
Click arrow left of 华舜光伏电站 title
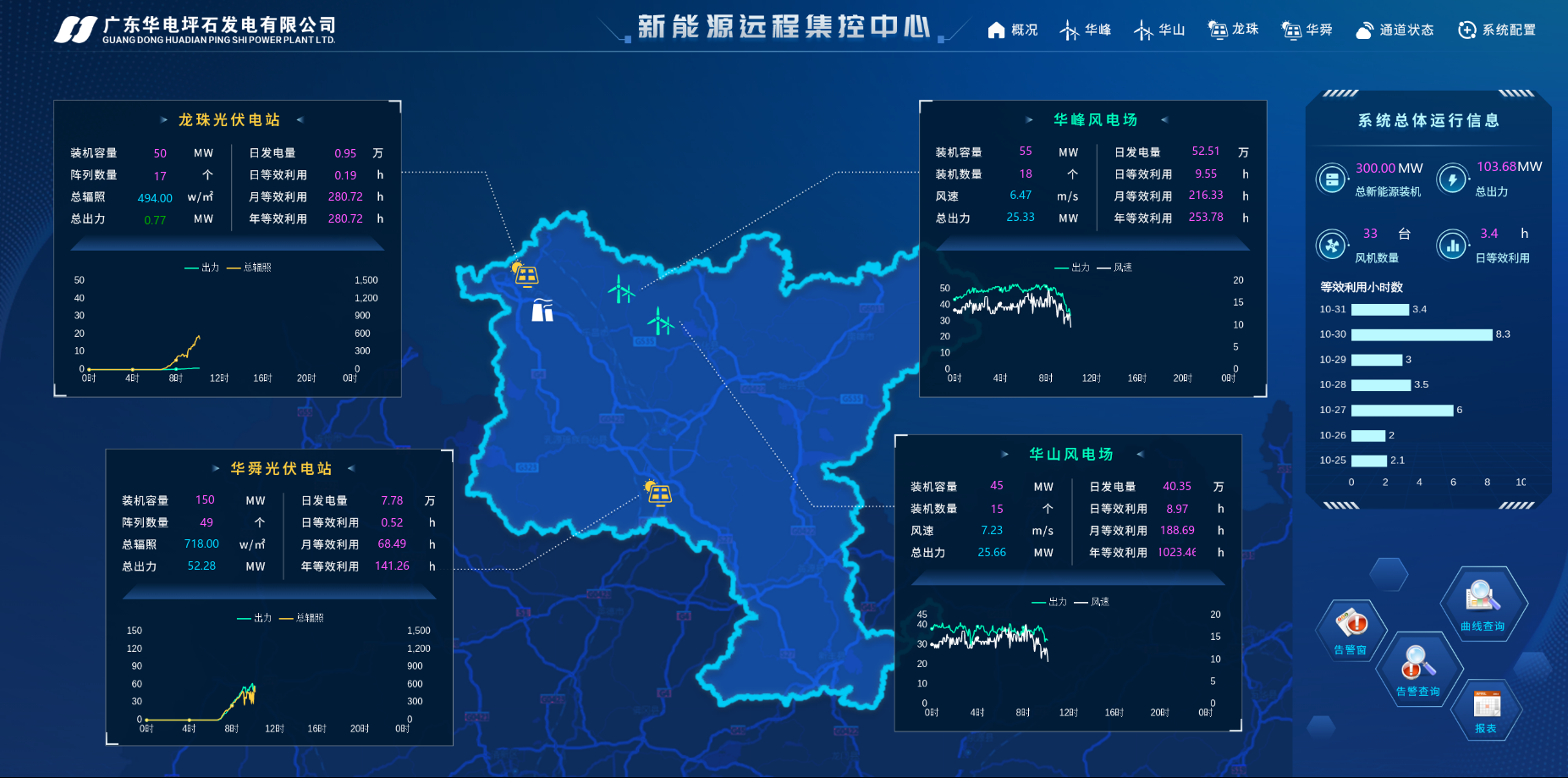(216, 469)
